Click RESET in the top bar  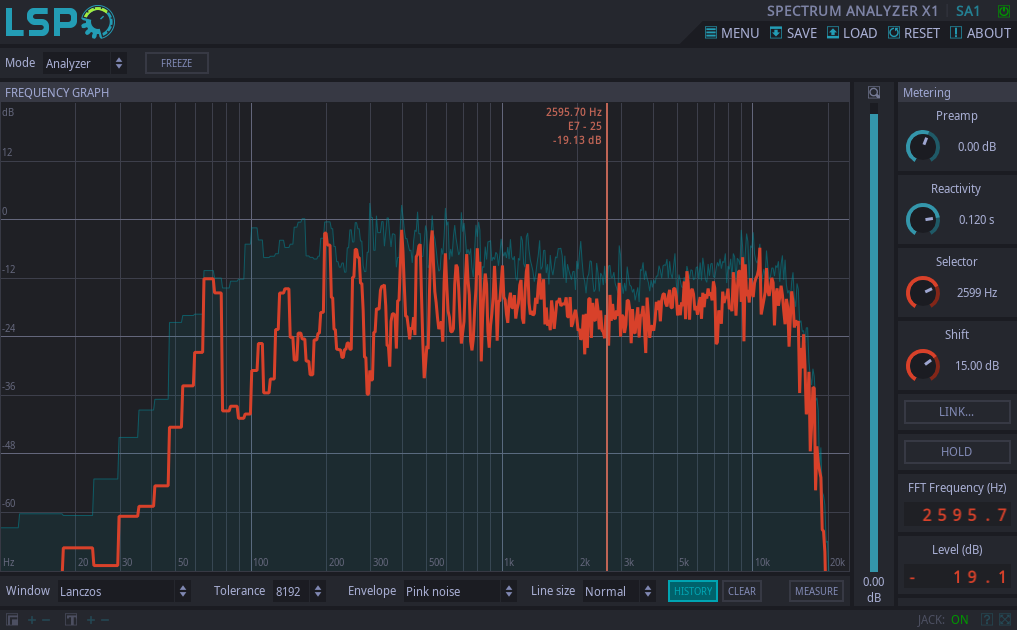pos(913,33)
